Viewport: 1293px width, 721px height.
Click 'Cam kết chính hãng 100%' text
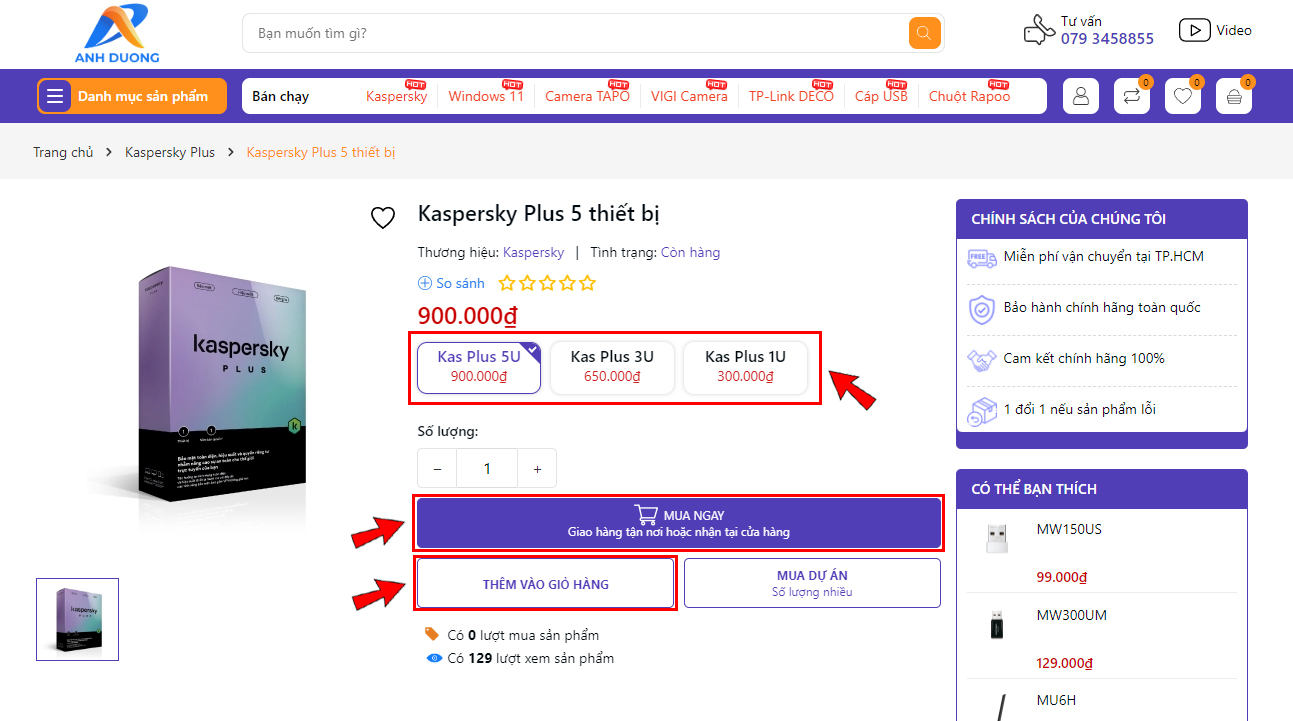1084,358
